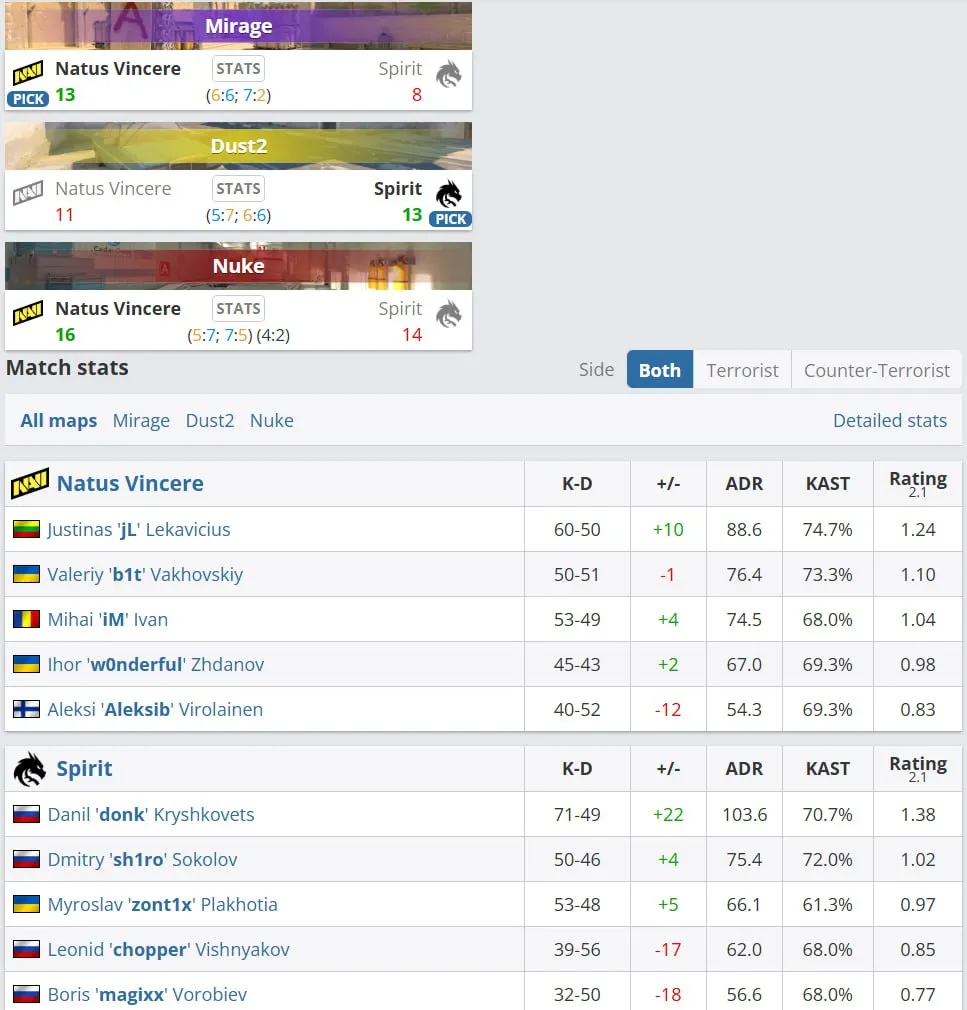Open the Detailed stats link
Viewport: 967px width, 1010px height.
[x=890, y=421]
